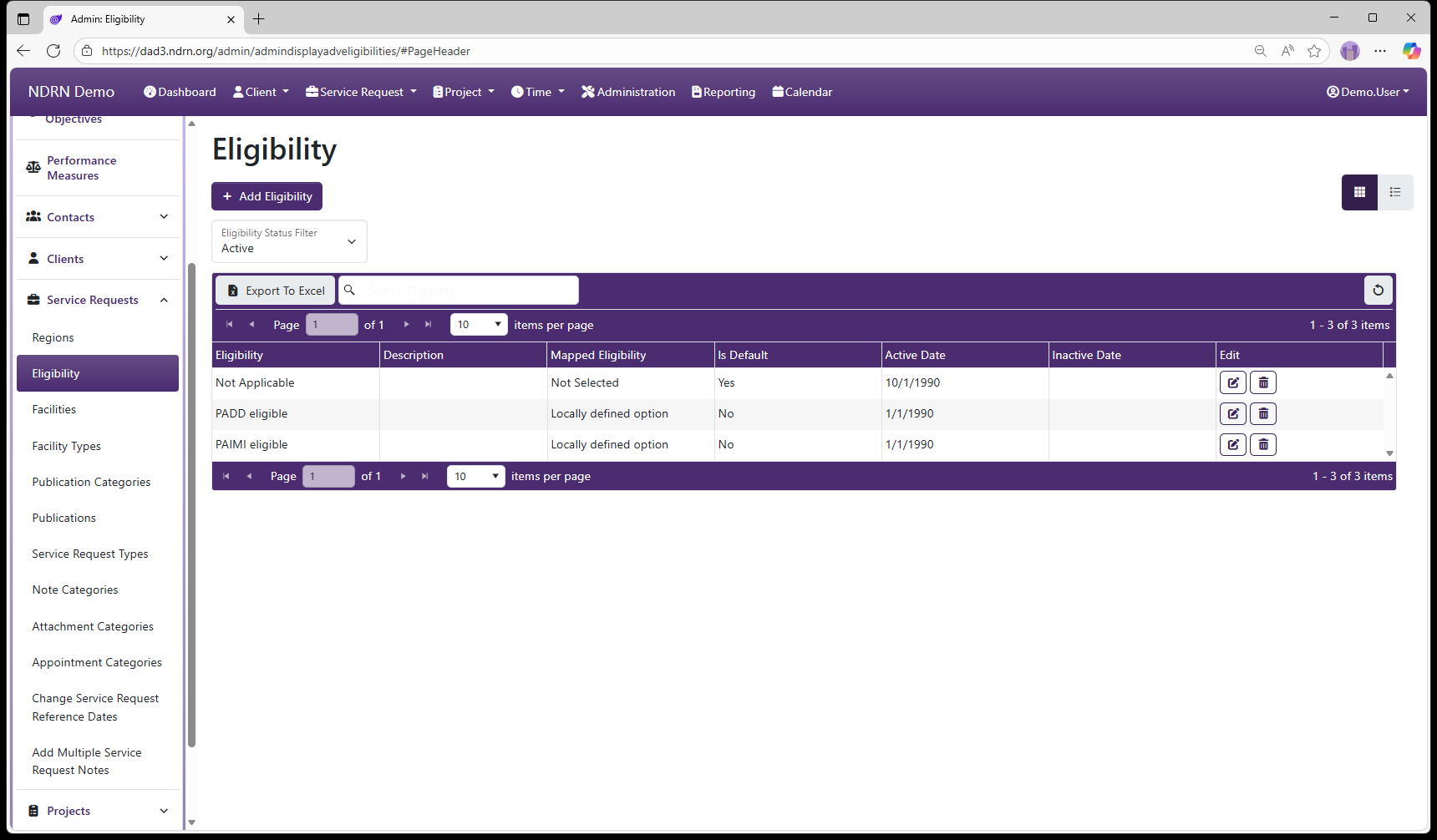
Task: Delete the PADD eligible row
Action: [x=1263, y=413]
